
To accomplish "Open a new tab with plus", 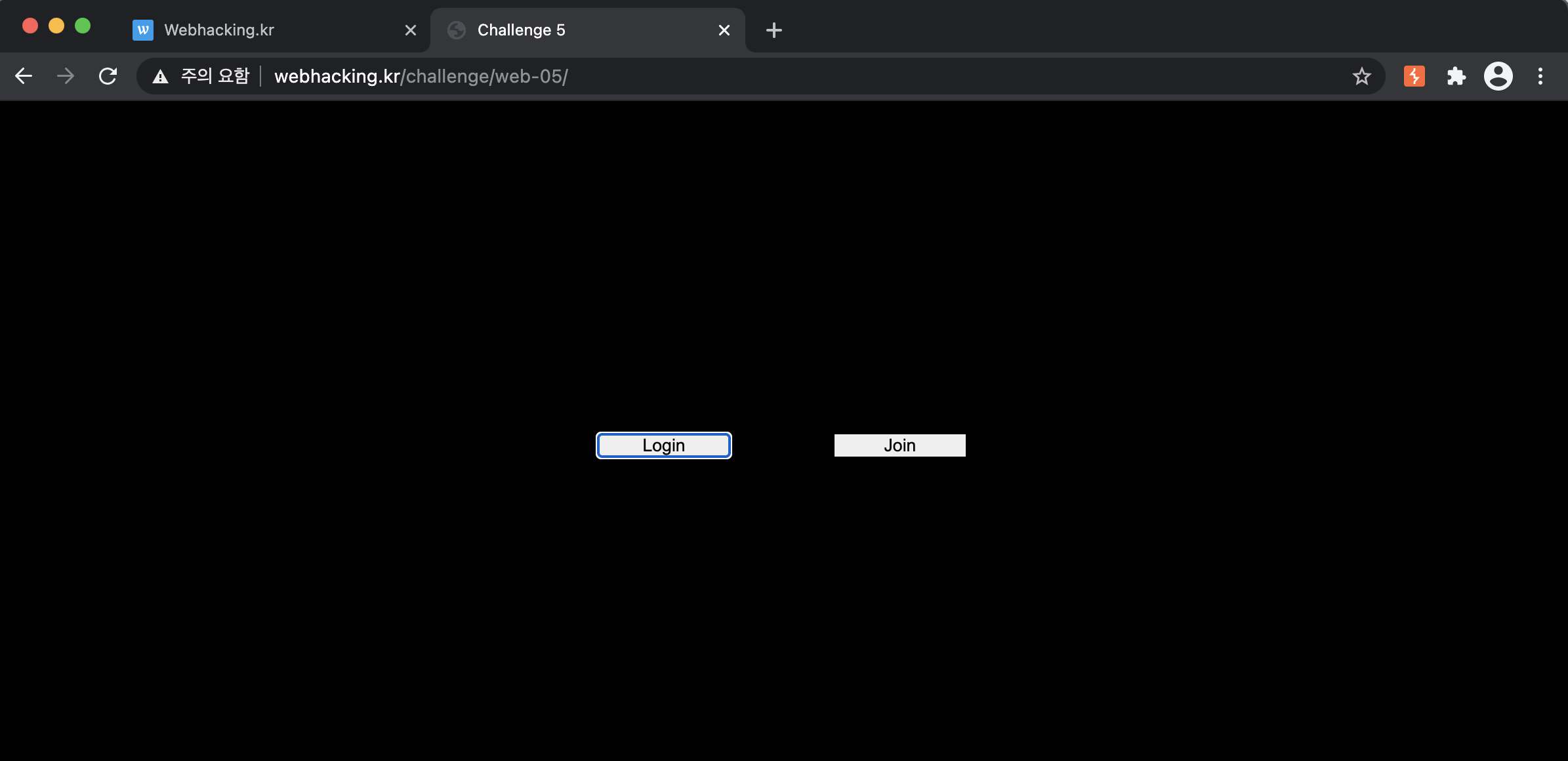I will click(x=774, y=30).
